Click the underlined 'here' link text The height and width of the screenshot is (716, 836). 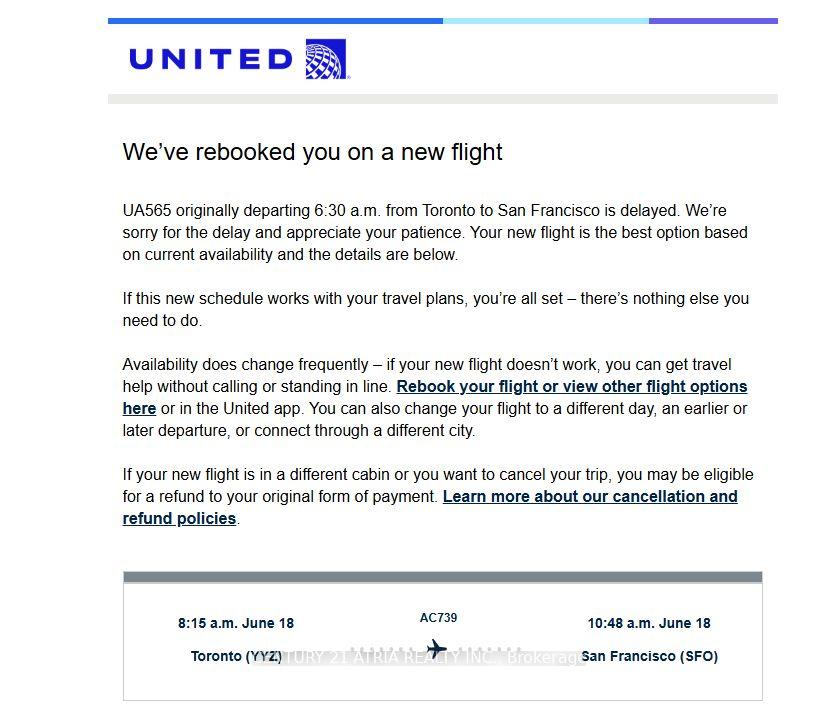[139, 409]
